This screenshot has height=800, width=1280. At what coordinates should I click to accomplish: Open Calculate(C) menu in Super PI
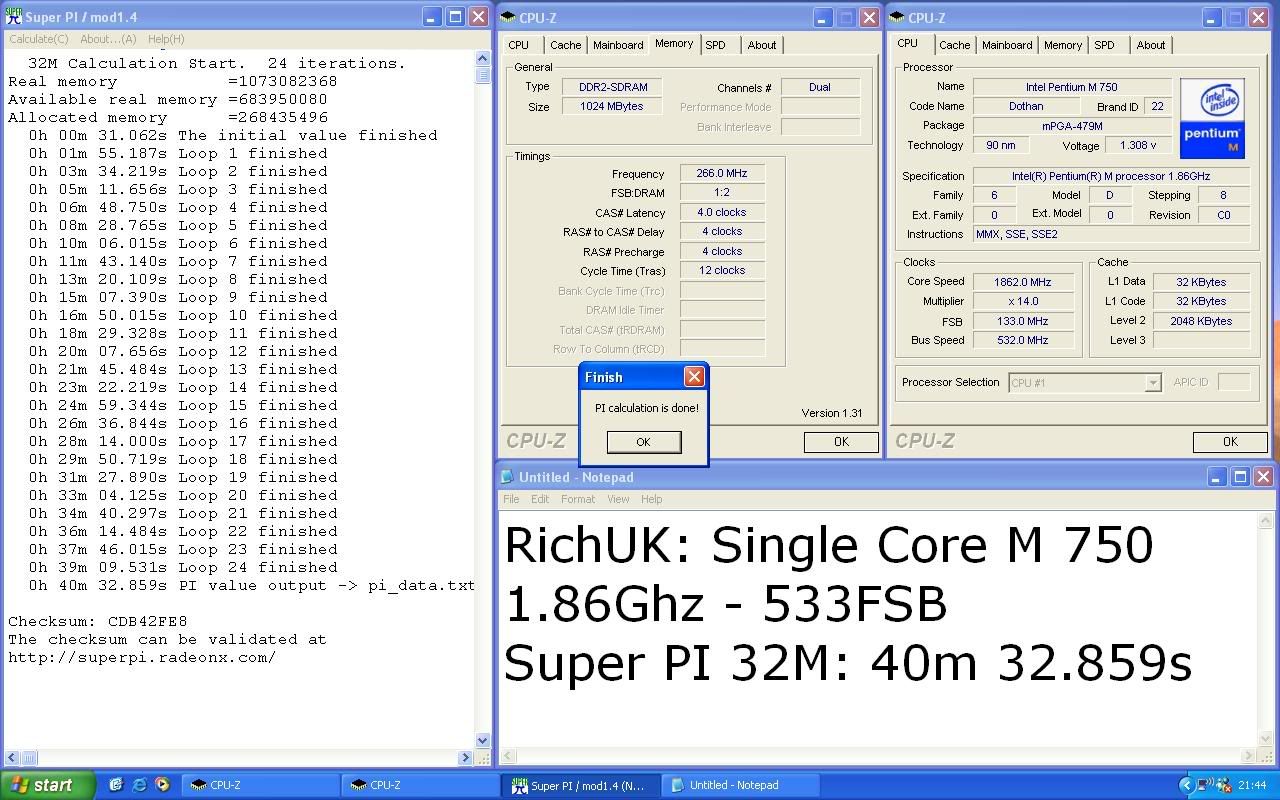click(x=39, y=39)
